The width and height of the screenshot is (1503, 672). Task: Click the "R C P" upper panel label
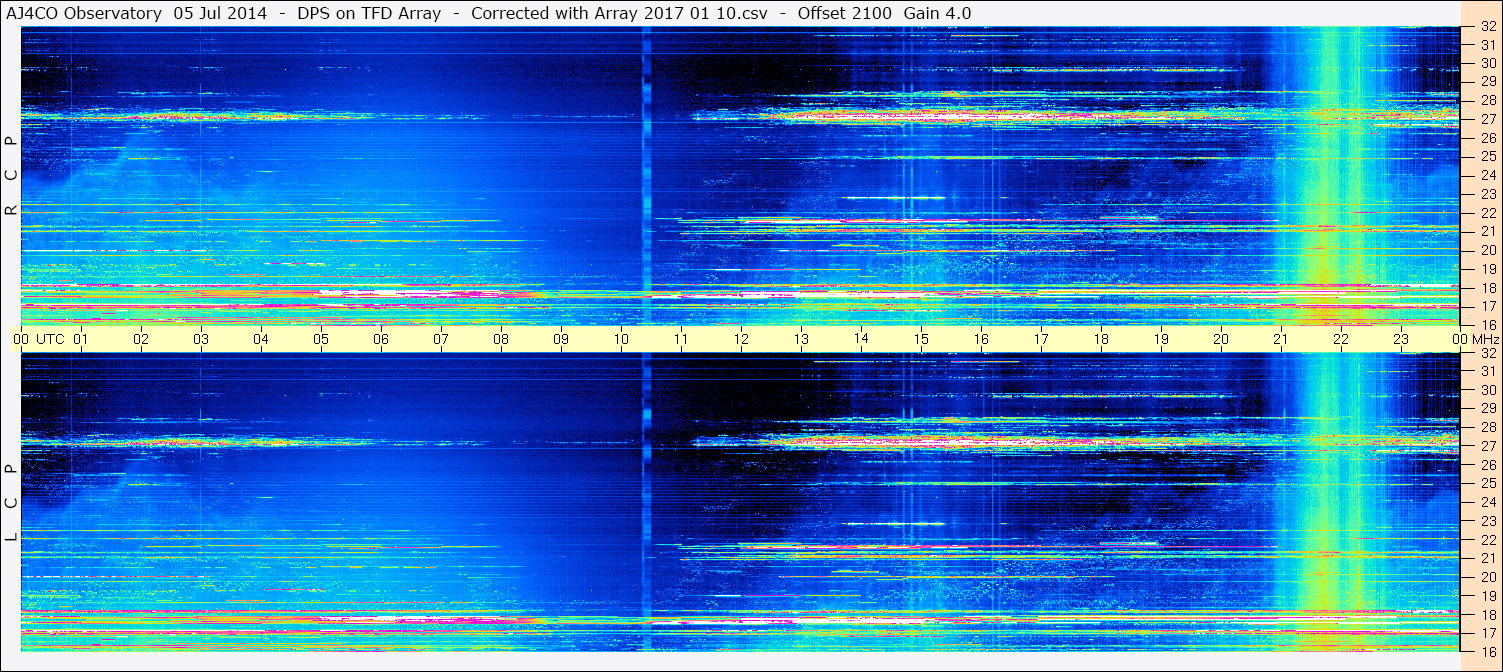[x=11, y=175]
